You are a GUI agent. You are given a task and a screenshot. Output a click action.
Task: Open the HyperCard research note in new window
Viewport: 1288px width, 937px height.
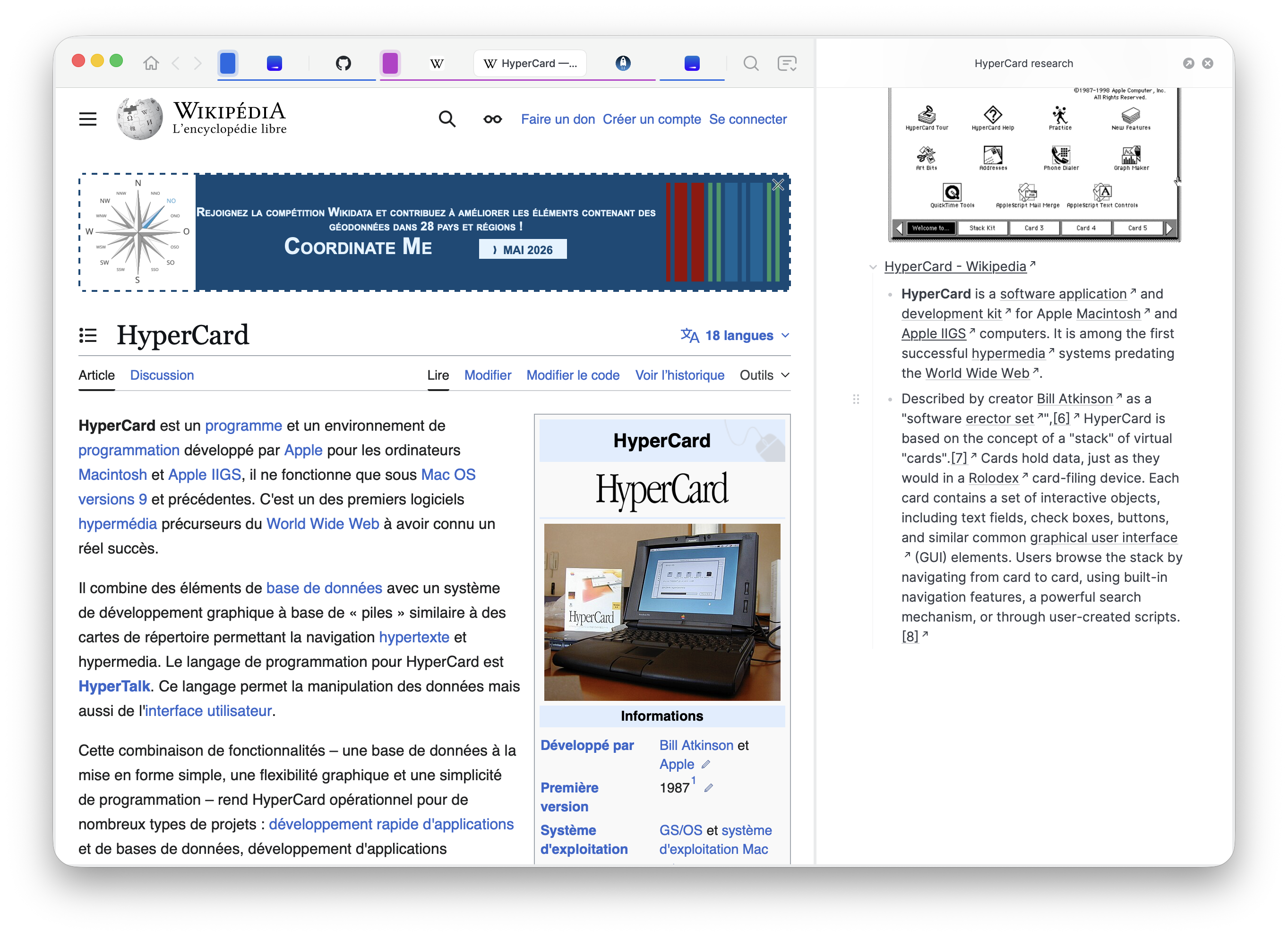(1189, 64)
